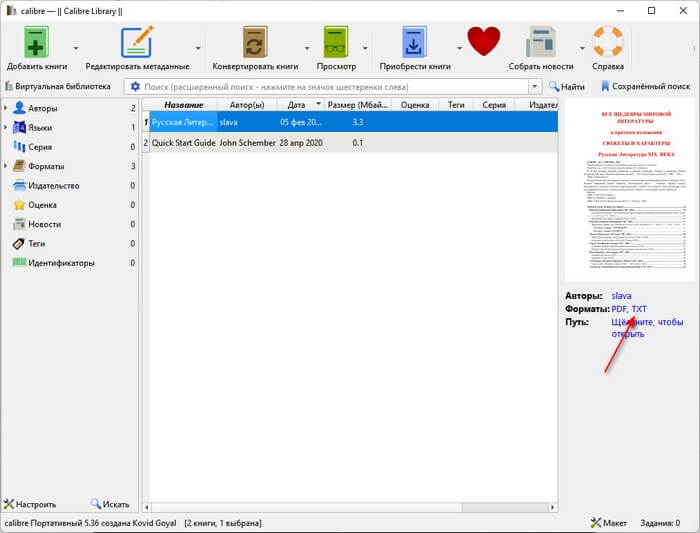Click the scroll left arrow of book list
This screenshot has height=533, width=700.
(x=146, y=508)
